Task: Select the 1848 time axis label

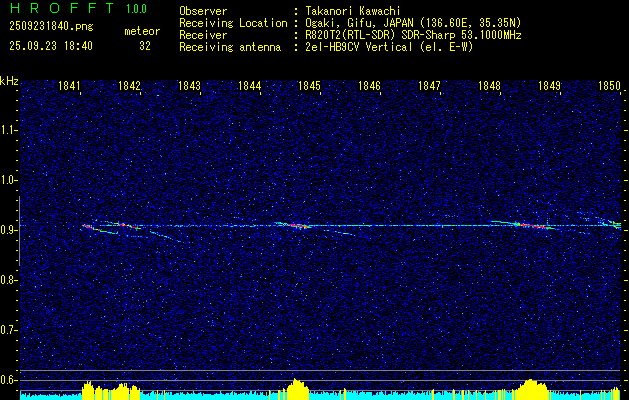Action: pyautogui.click(x=489, y=87)
